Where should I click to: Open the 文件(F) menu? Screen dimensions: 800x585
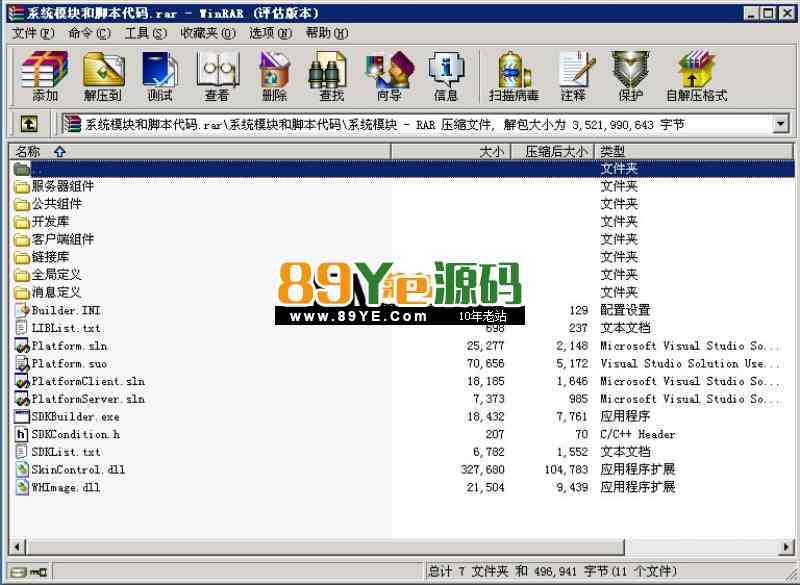(33, 33)
